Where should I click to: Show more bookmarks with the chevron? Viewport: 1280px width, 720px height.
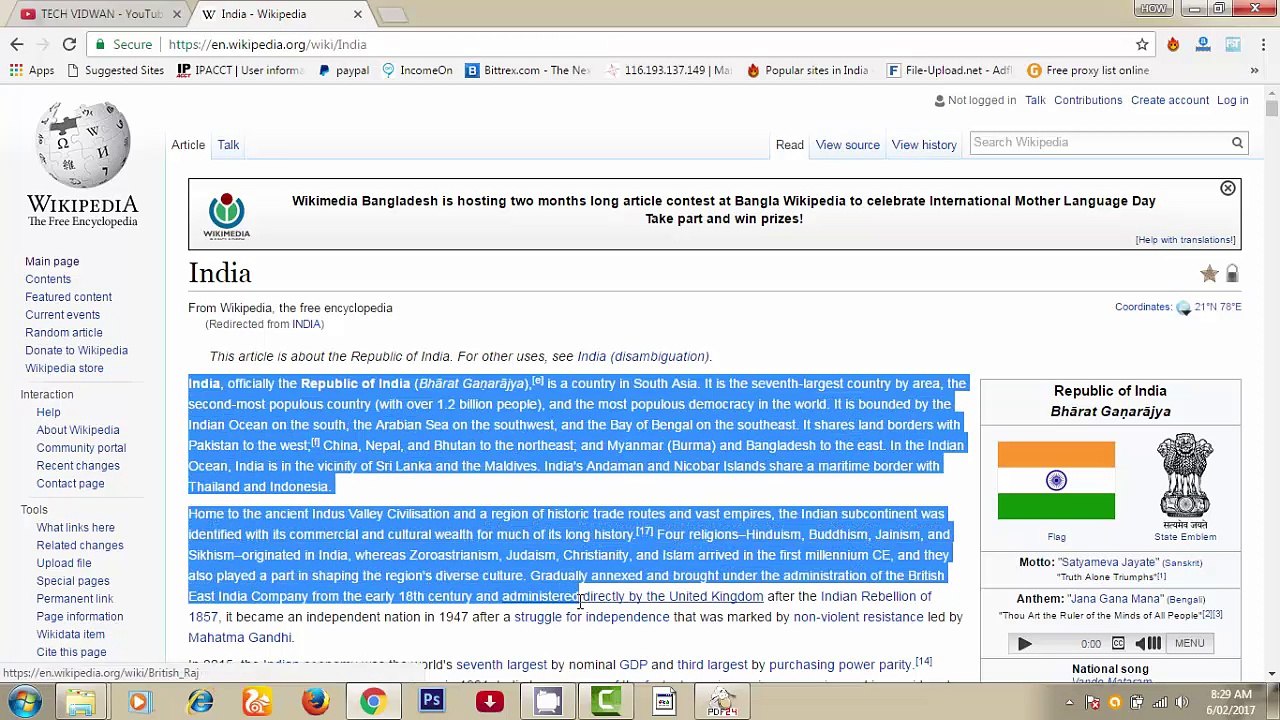coord(1254,70)
